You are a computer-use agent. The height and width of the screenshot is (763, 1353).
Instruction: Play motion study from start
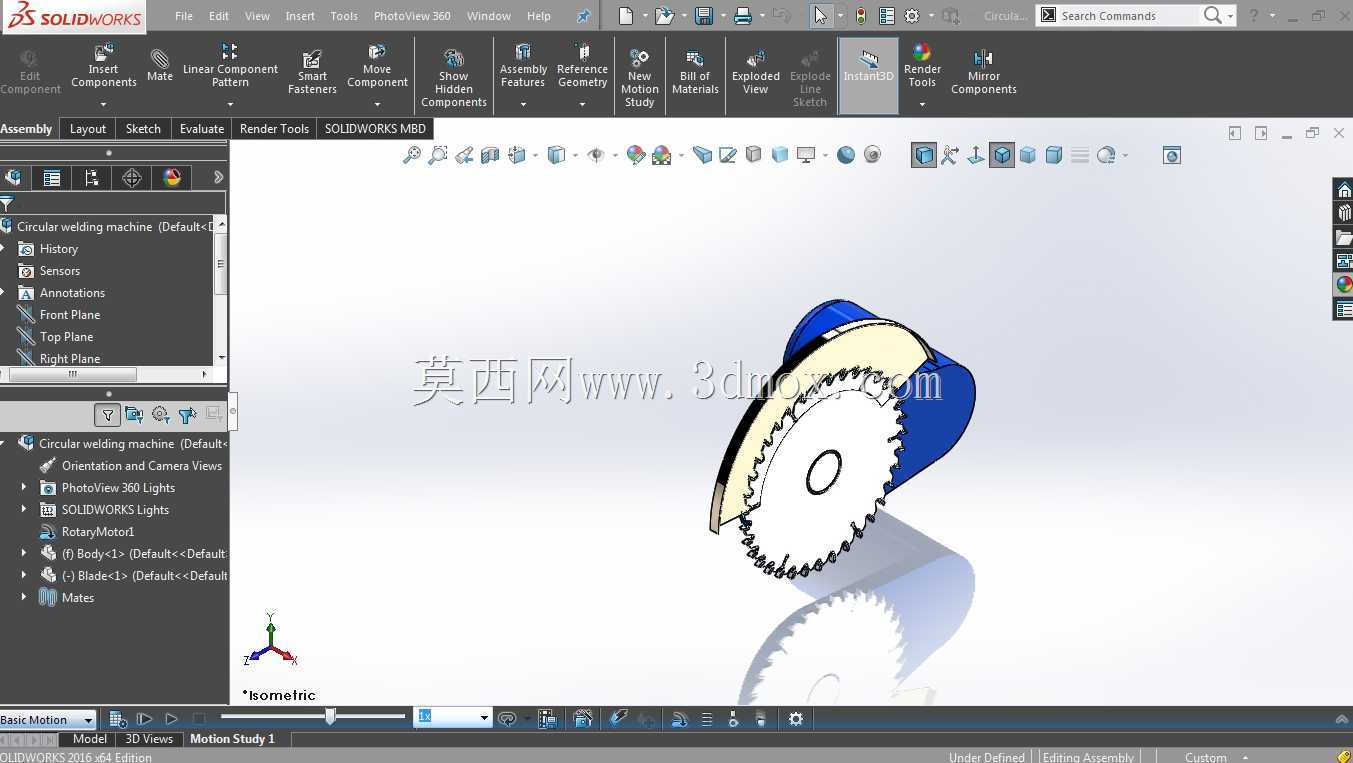point(144,719)
